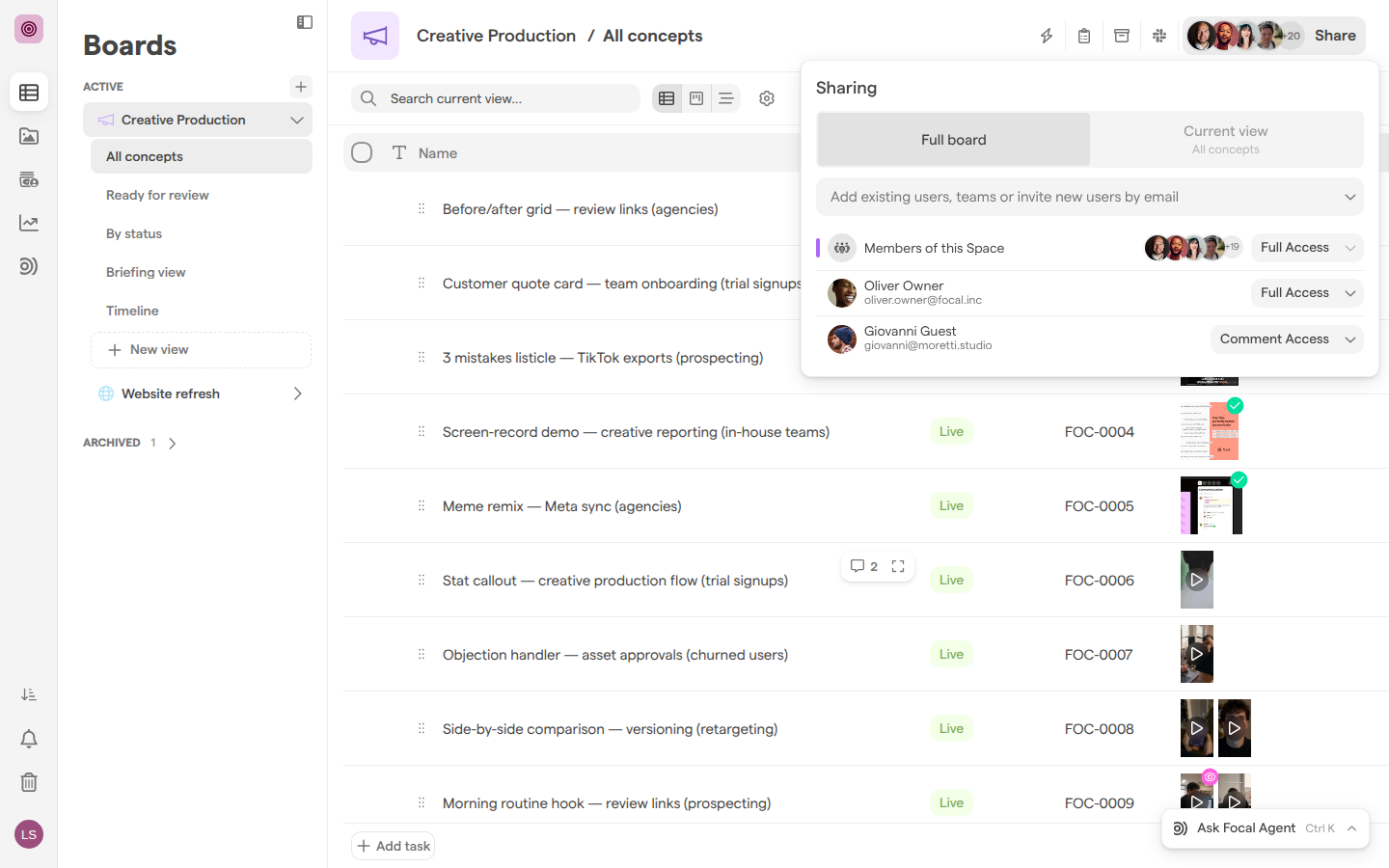
Task: Open the Briefing view
Action: click(x=202, y=272)
